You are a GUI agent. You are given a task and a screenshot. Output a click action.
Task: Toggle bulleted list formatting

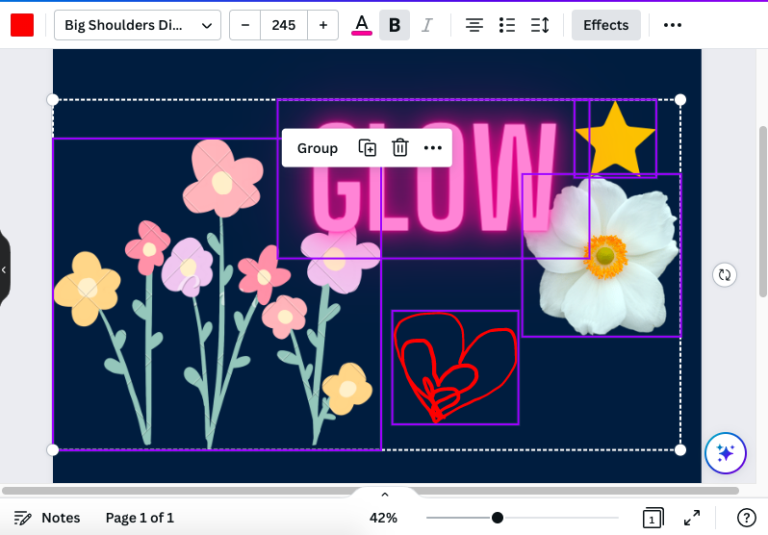507,25
